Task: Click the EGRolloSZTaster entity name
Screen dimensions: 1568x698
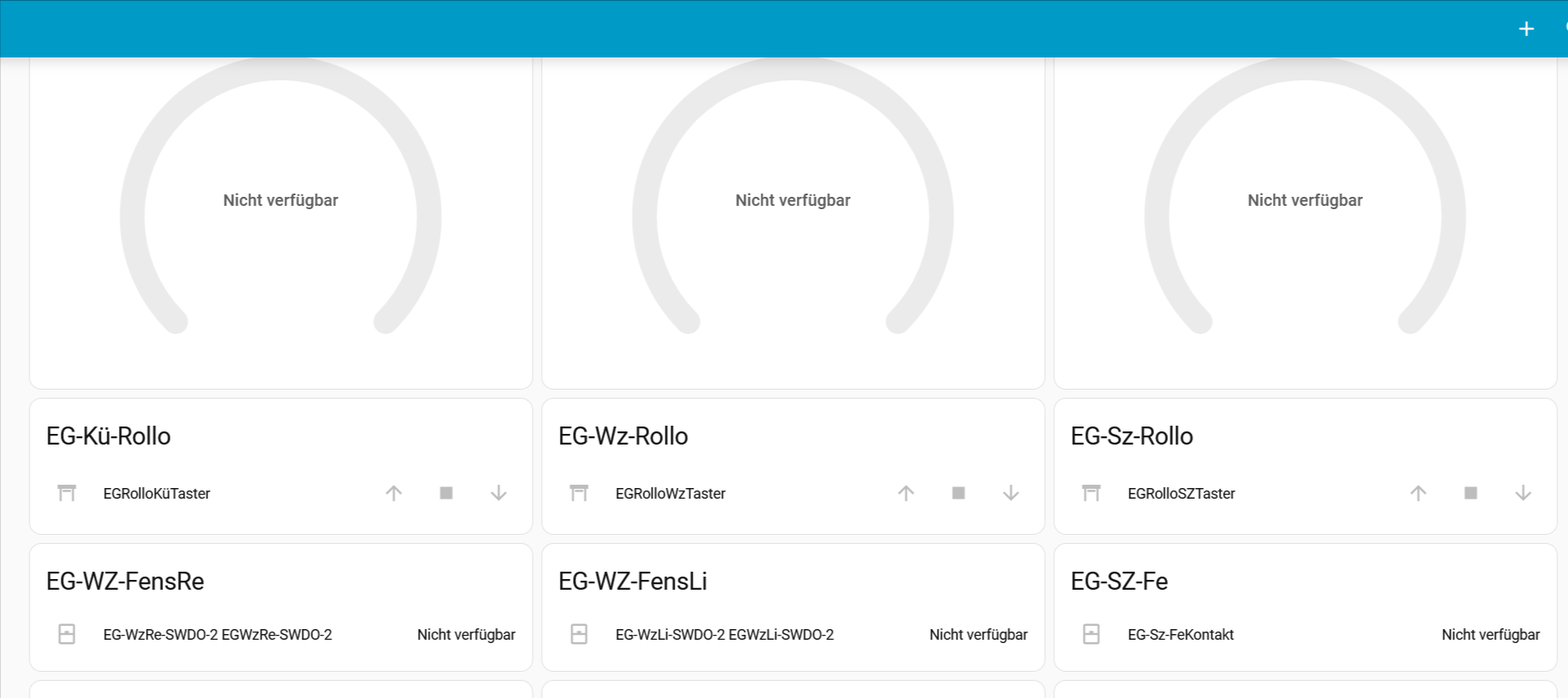Action: 1181,494
